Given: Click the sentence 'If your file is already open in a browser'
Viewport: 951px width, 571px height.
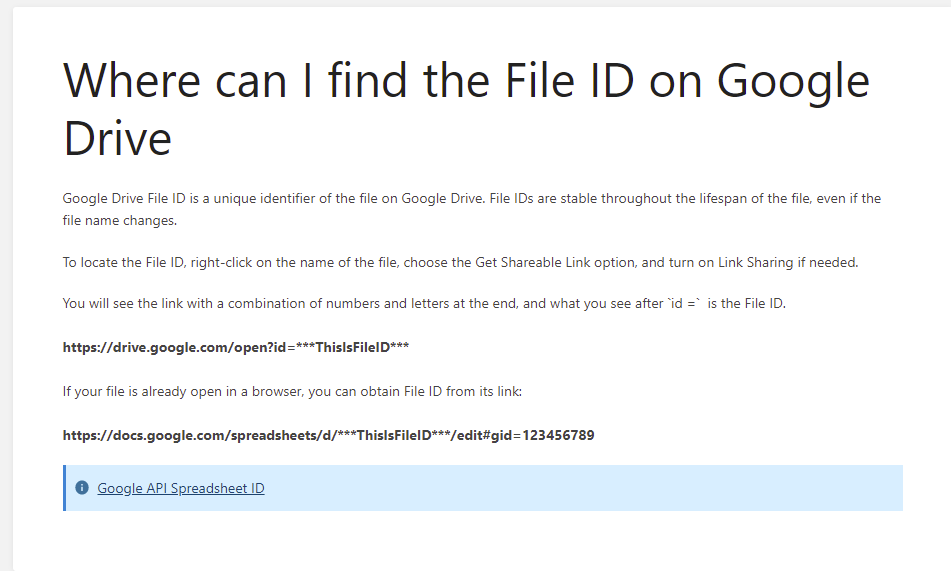Looking at the screenshot, I should (292, 392).
